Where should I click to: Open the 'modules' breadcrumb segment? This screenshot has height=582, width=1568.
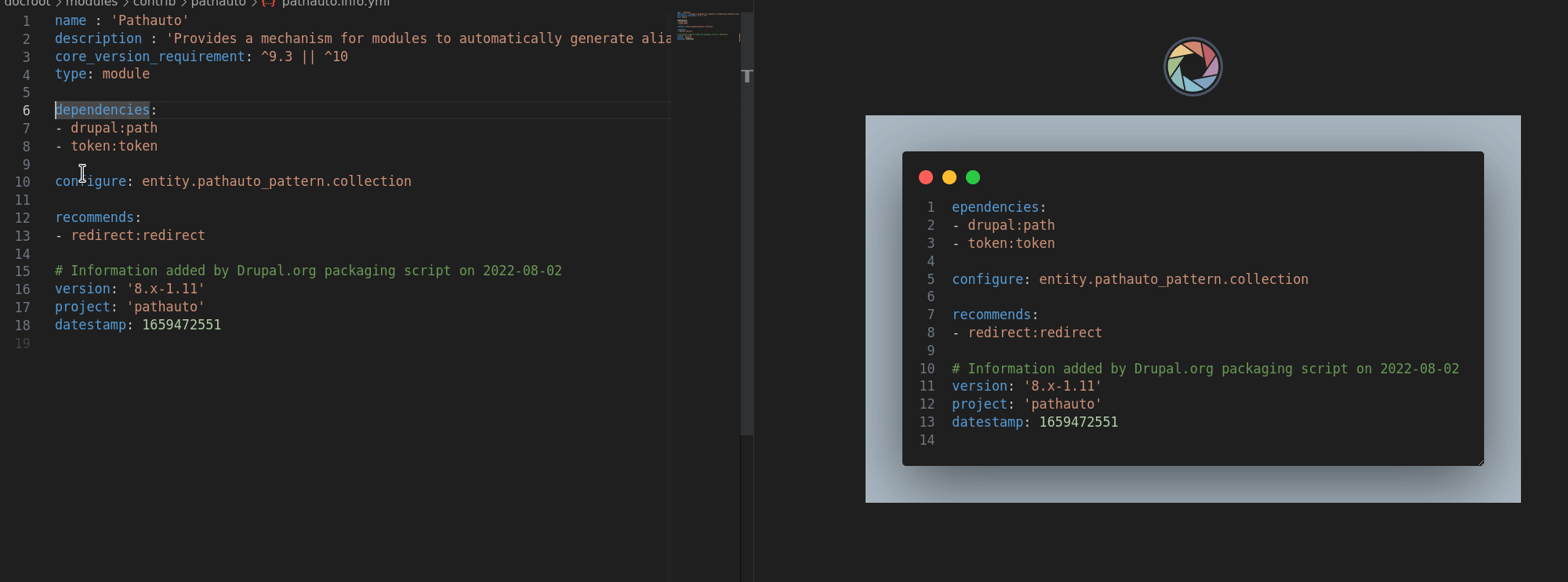tap(92, 3)
